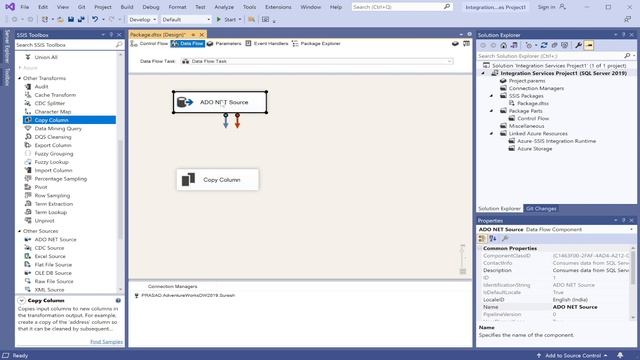The height and width of the screenshot is (360, 640).
Task: Collapse Other Transforms toolbox group
Action: click(19, 78)
